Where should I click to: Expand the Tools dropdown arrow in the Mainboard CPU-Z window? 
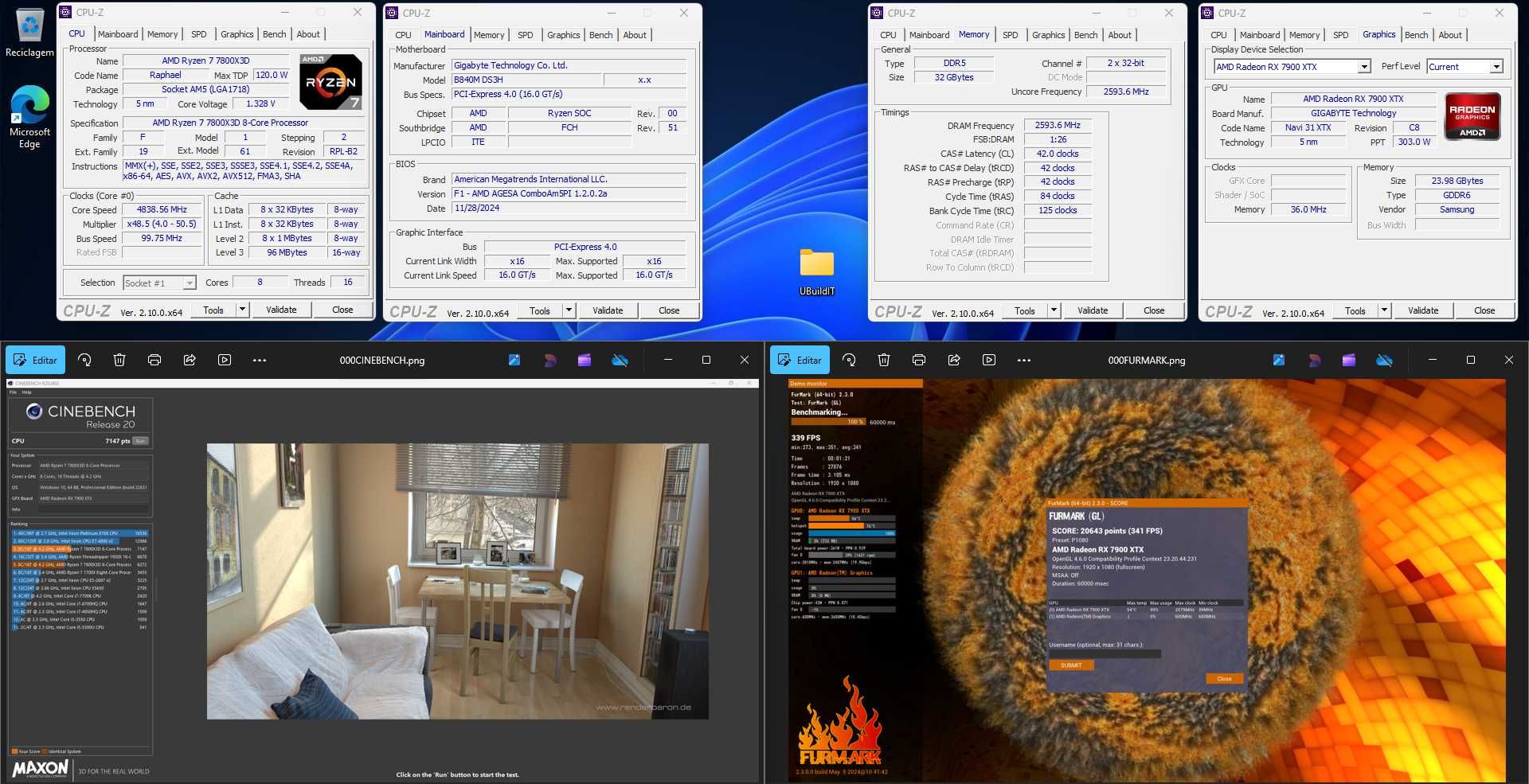point(569,310)
